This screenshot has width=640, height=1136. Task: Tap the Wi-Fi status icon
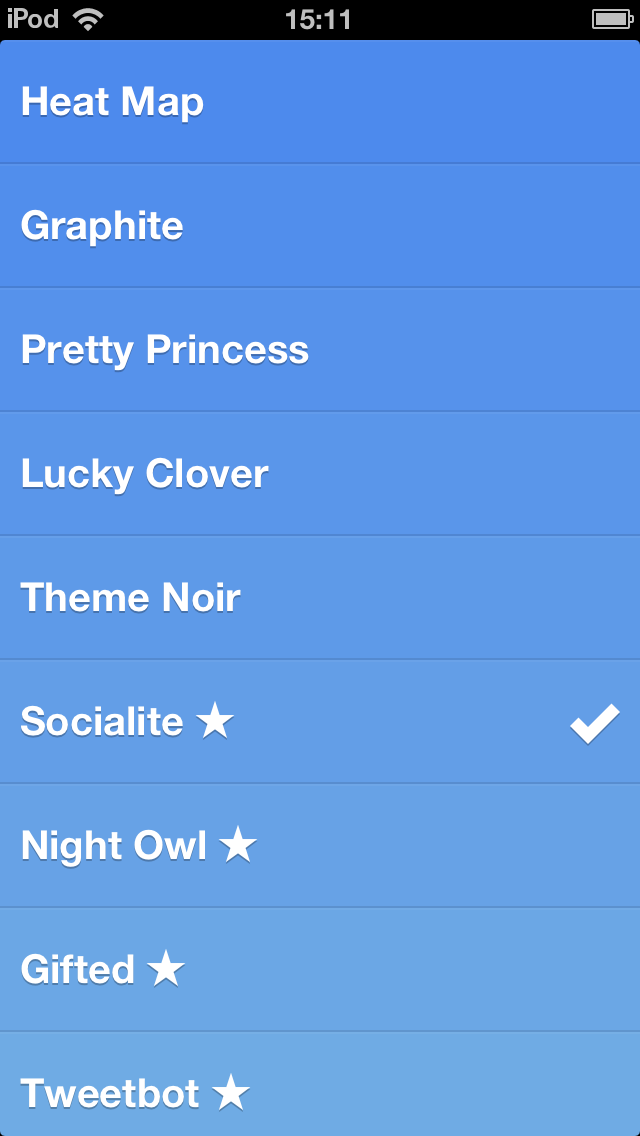click(x=88, y=19)
